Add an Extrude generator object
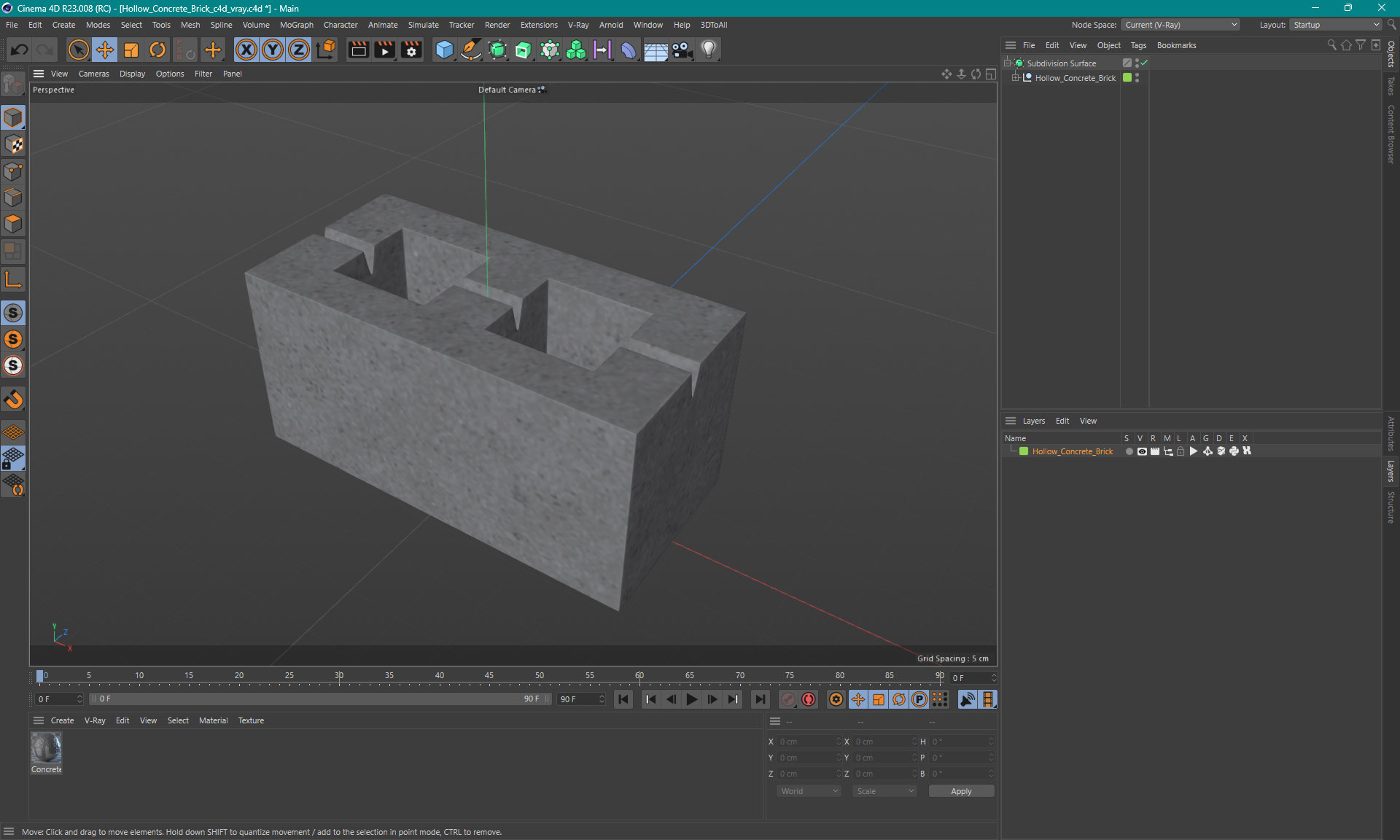 click(524, 50)
